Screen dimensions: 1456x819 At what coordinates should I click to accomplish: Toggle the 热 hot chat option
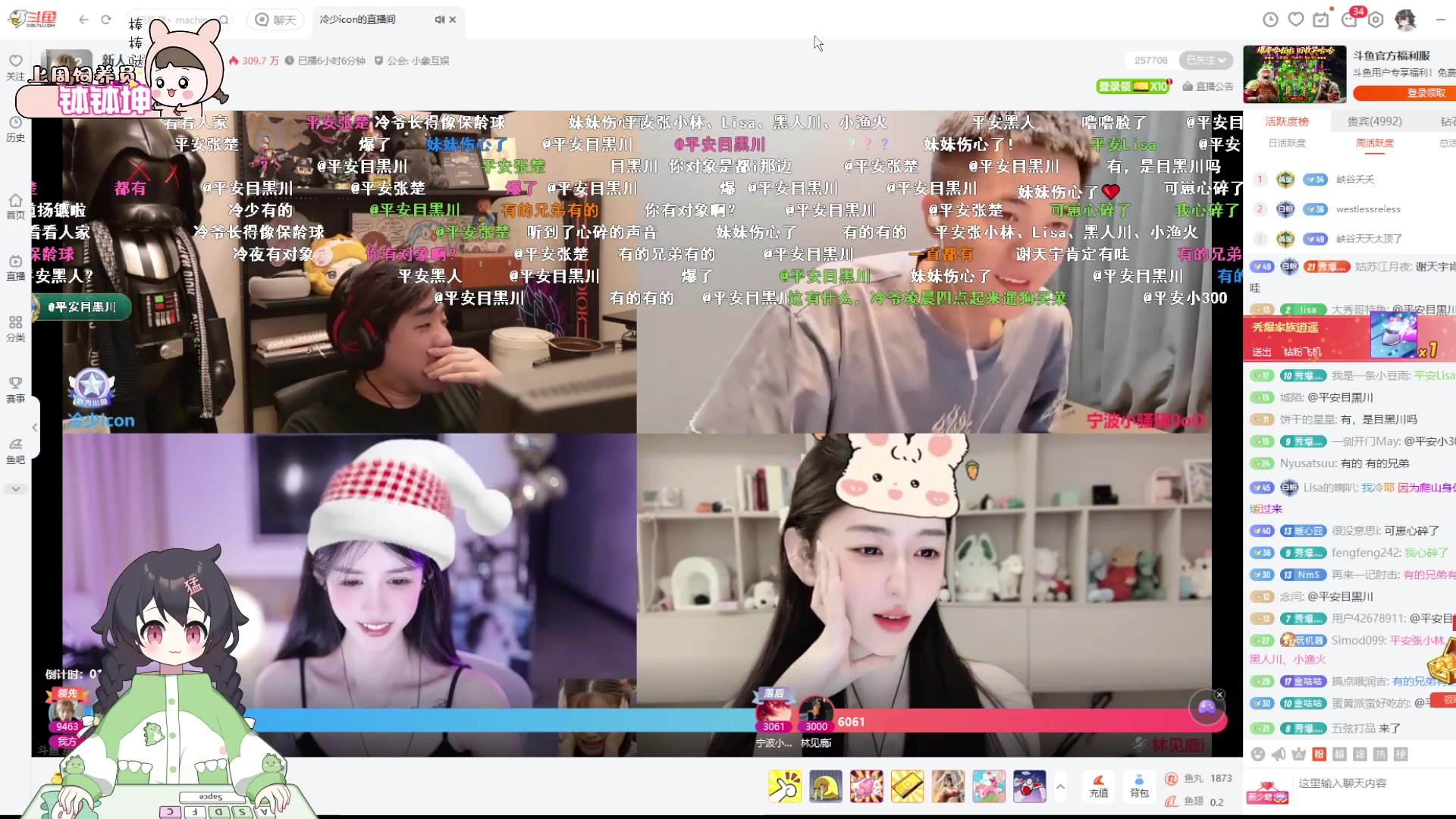1380,754
